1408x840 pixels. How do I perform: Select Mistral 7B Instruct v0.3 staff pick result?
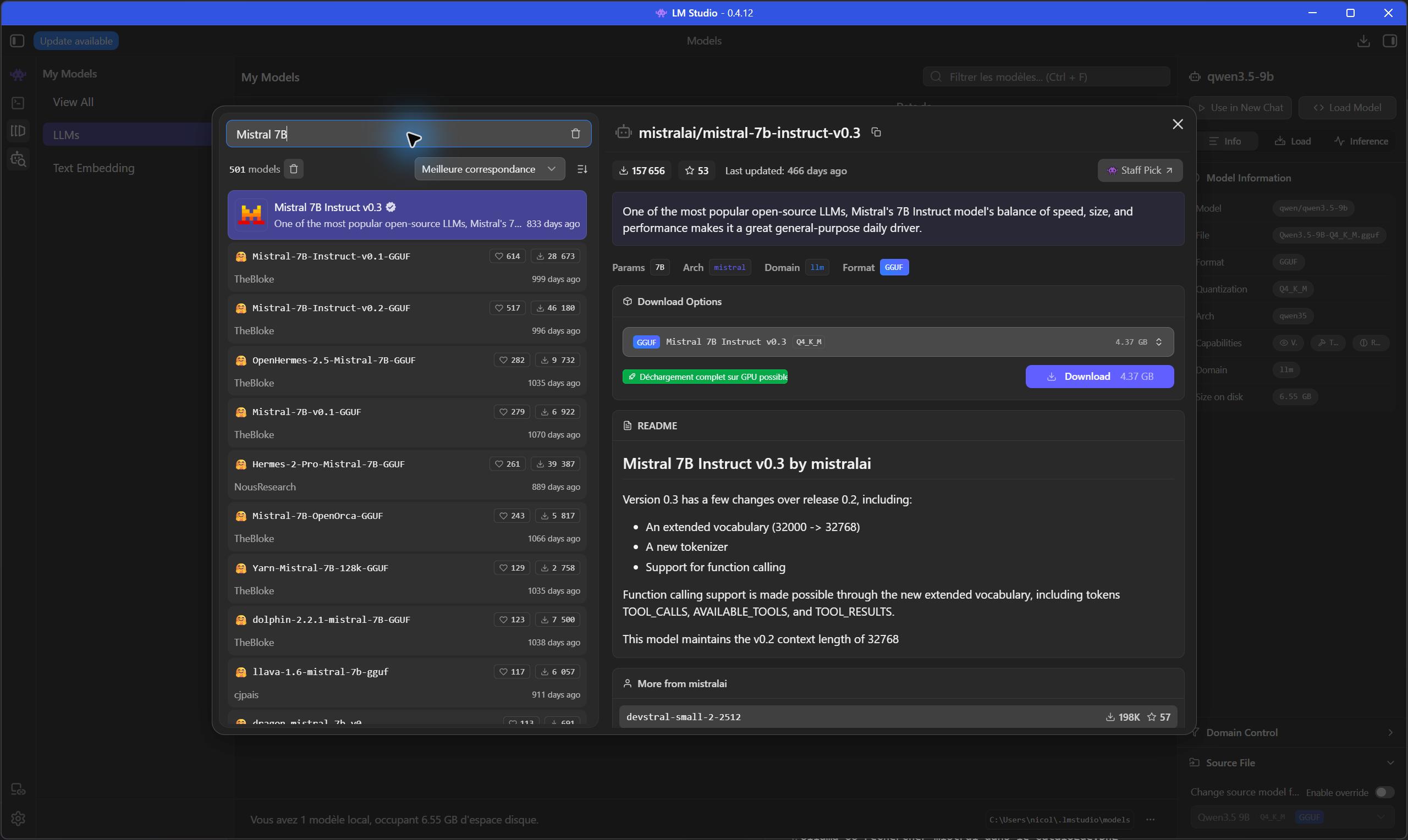click(x=407, y=215)
